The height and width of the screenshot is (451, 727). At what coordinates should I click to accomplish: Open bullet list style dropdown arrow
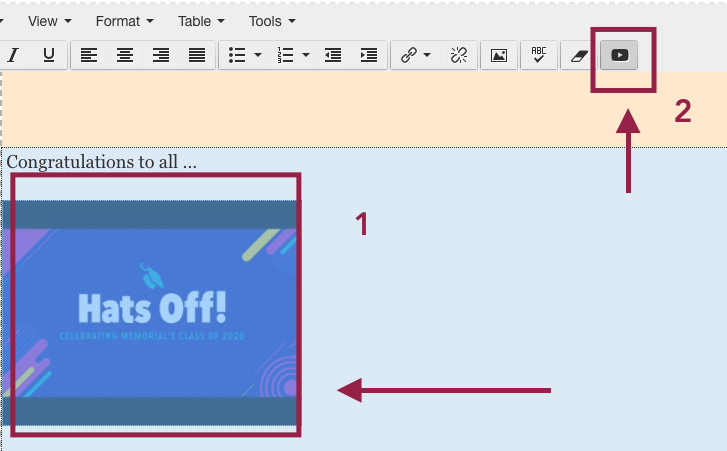tap(258, 55)
